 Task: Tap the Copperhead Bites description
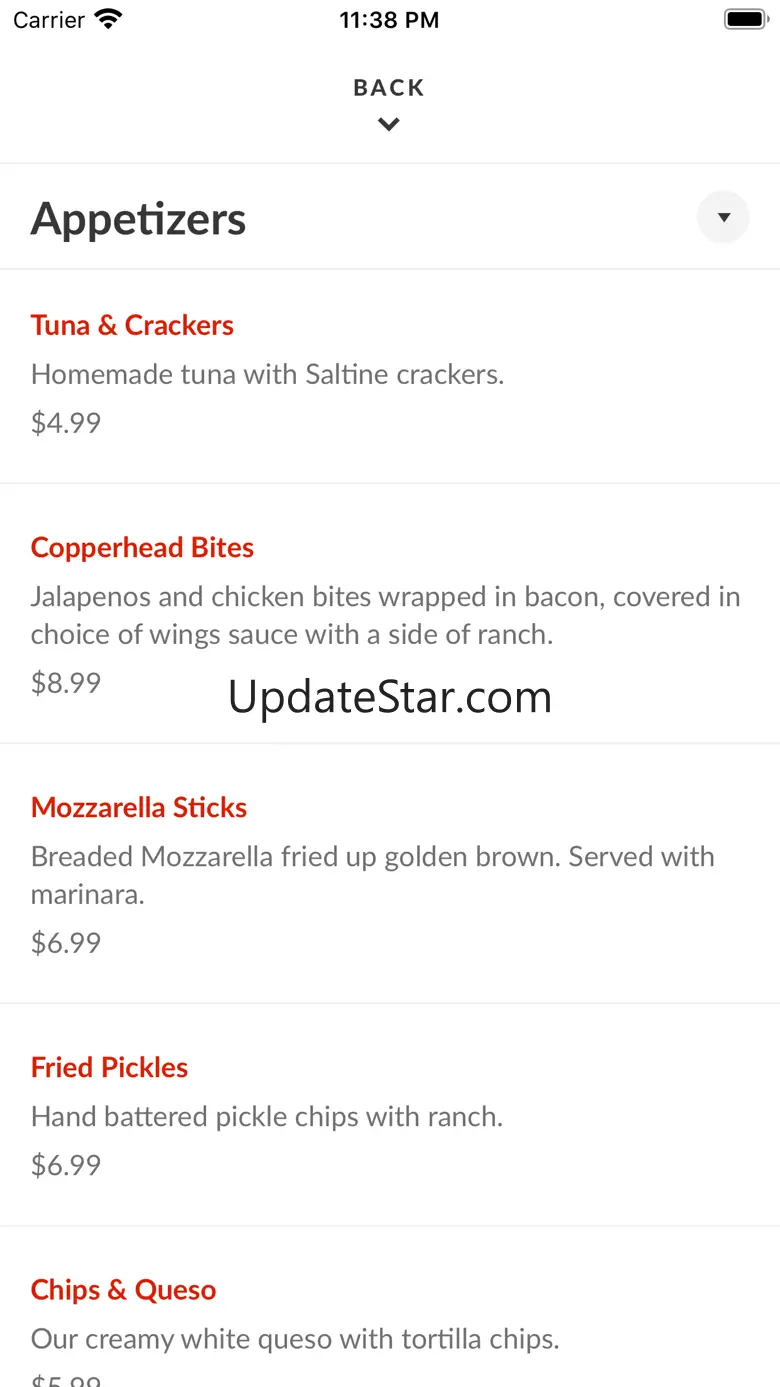pyautogui.click(x=385, y=615)
